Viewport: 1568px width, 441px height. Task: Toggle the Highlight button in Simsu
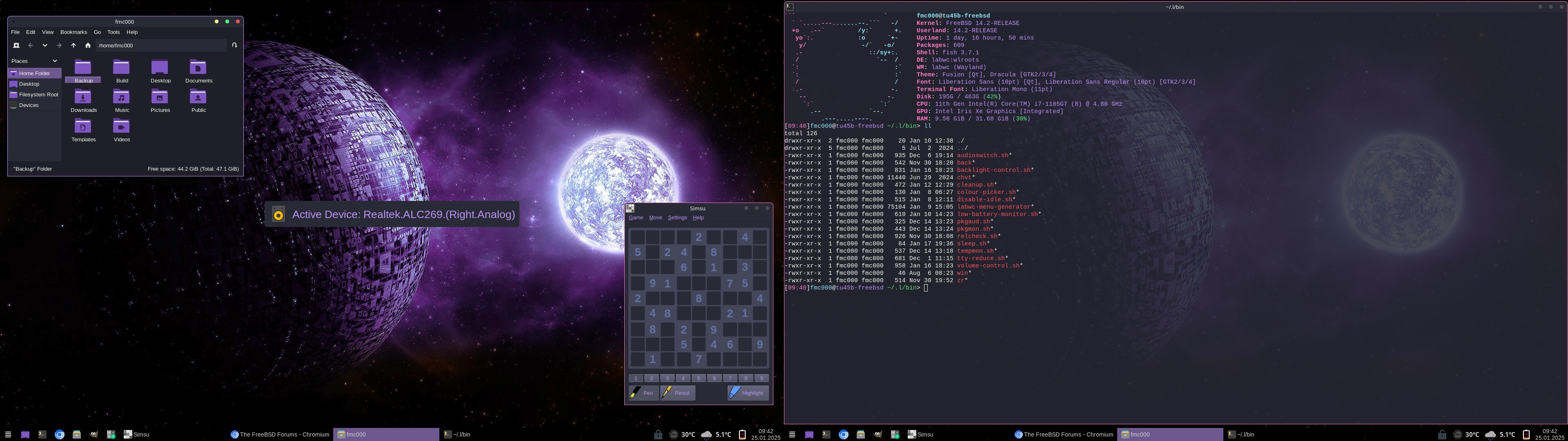748,393
